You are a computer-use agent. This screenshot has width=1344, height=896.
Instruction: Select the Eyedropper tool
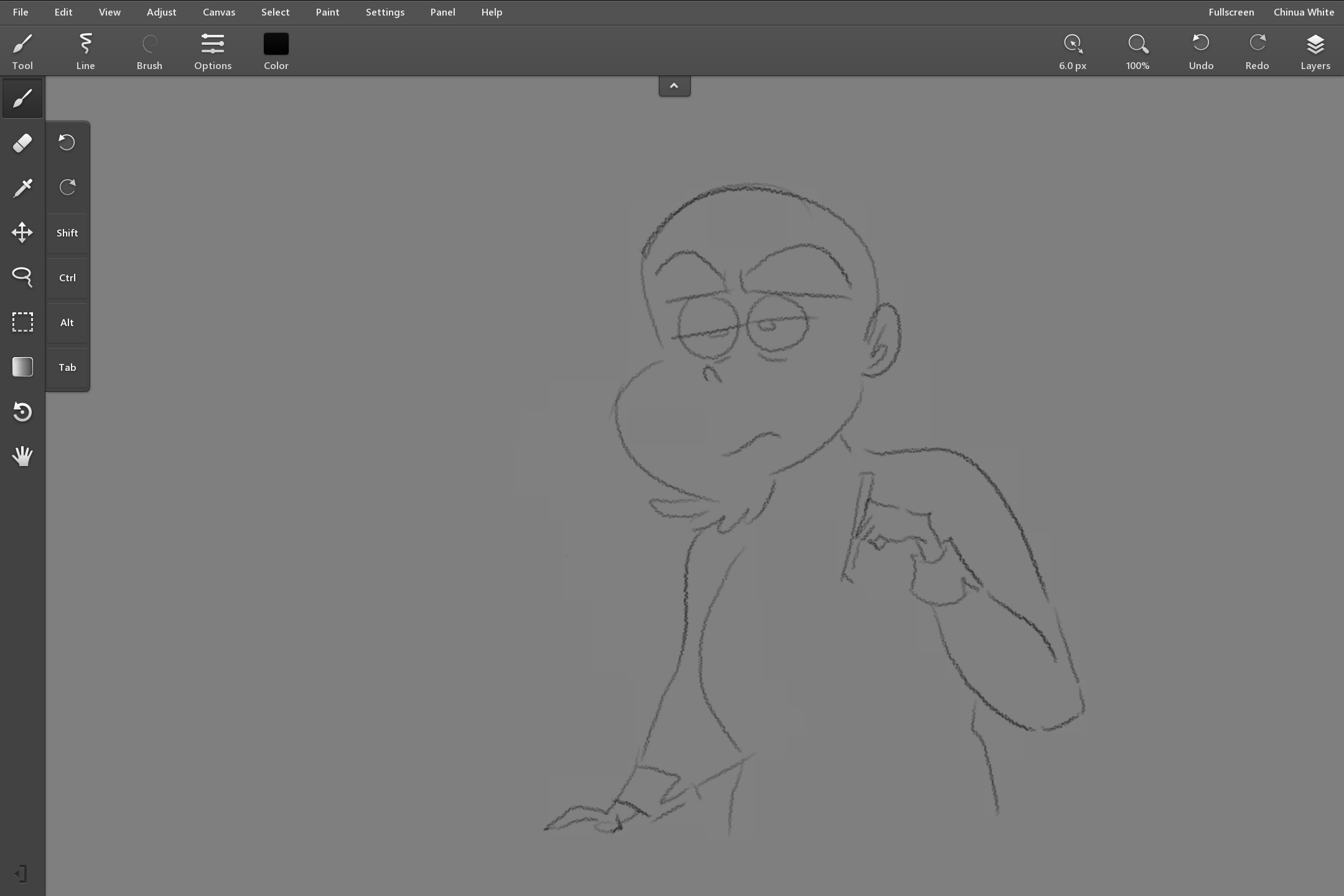click(22, 188)
